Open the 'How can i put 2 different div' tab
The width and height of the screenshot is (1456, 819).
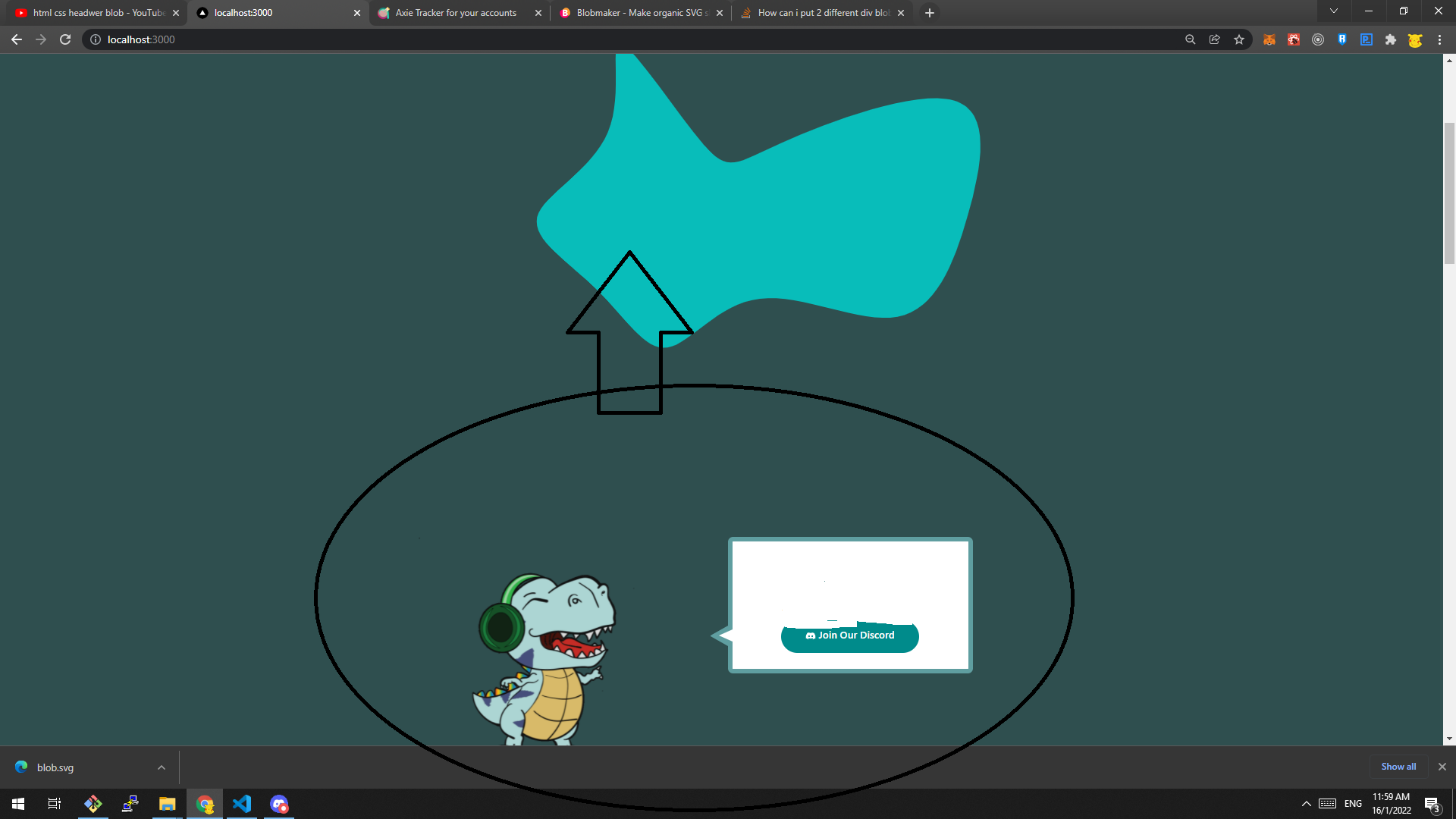822,13
